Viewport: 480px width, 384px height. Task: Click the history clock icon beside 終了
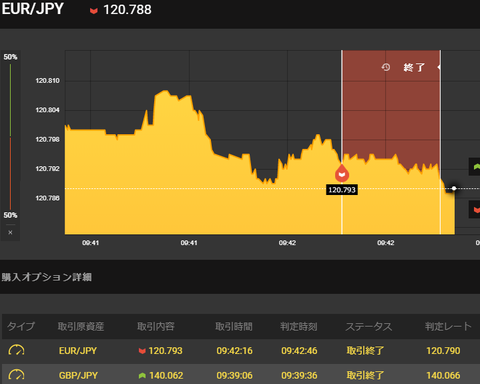[x=386, y=67]
